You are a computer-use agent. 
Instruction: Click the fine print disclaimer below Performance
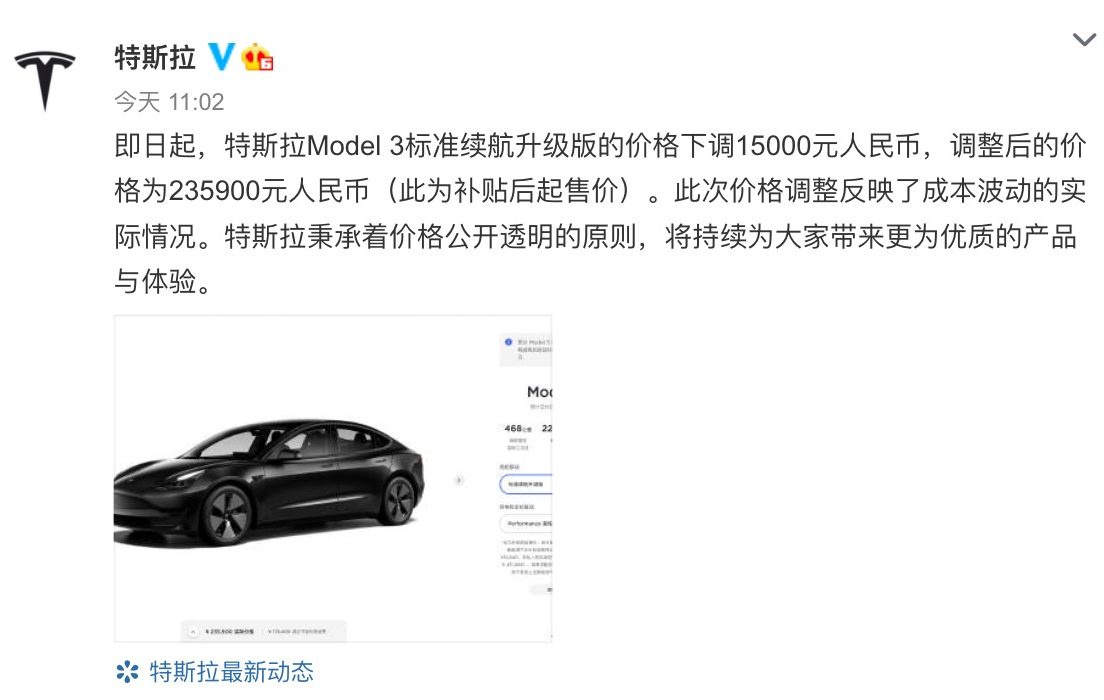(x=527, y=557)
